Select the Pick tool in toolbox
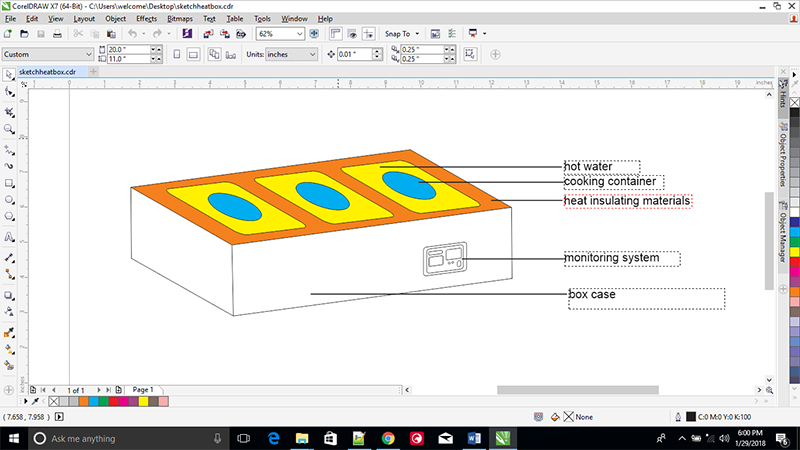The width and height of the screenshot is (800, 450). pos(9,74)
